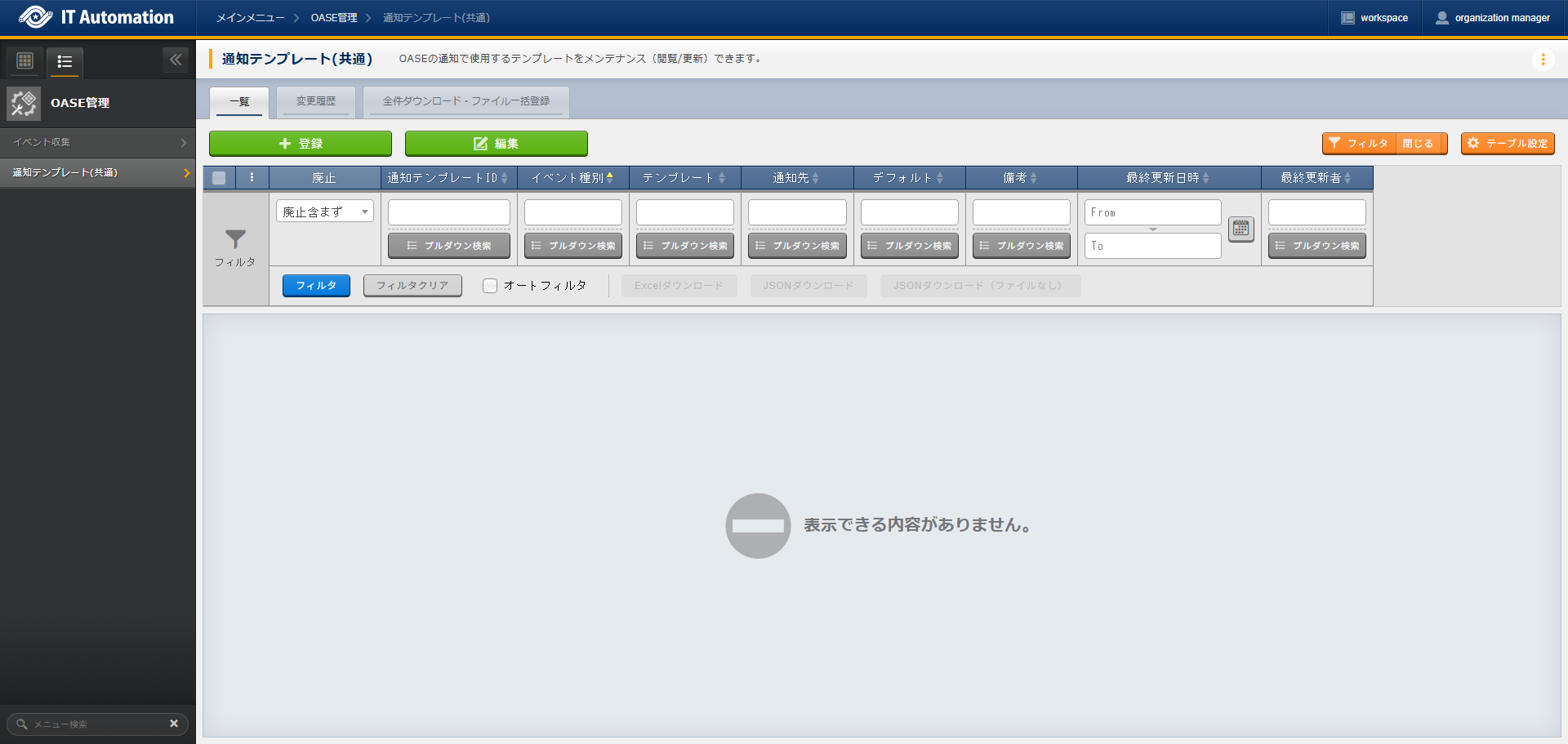Click the フィルタクリア button
1568x744 pixels.
(x=412, y=286)
